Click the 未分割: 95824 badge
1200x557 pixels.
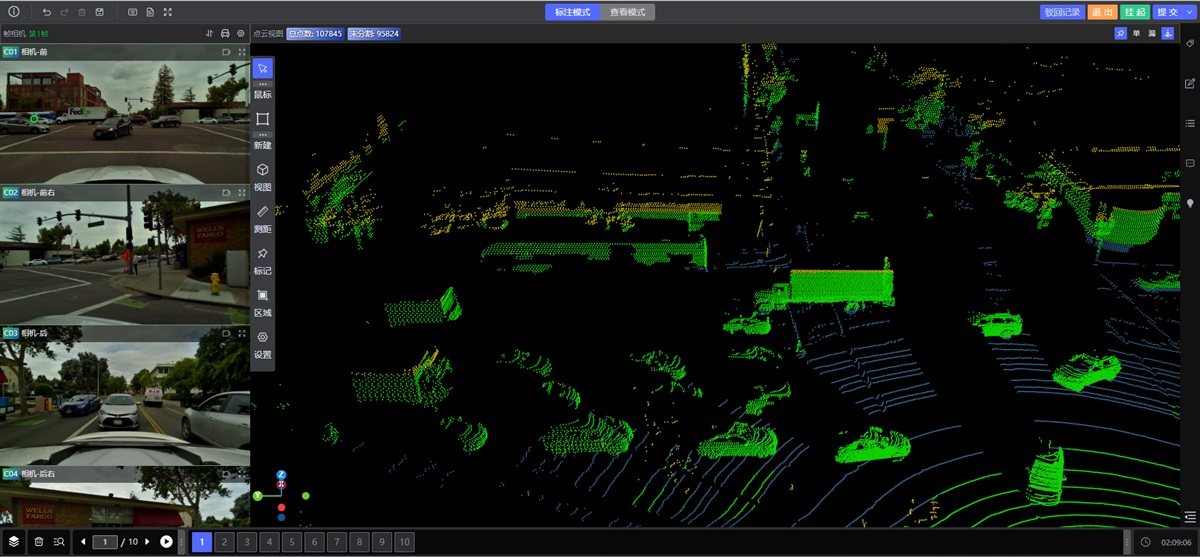click(x=374, y=33)
